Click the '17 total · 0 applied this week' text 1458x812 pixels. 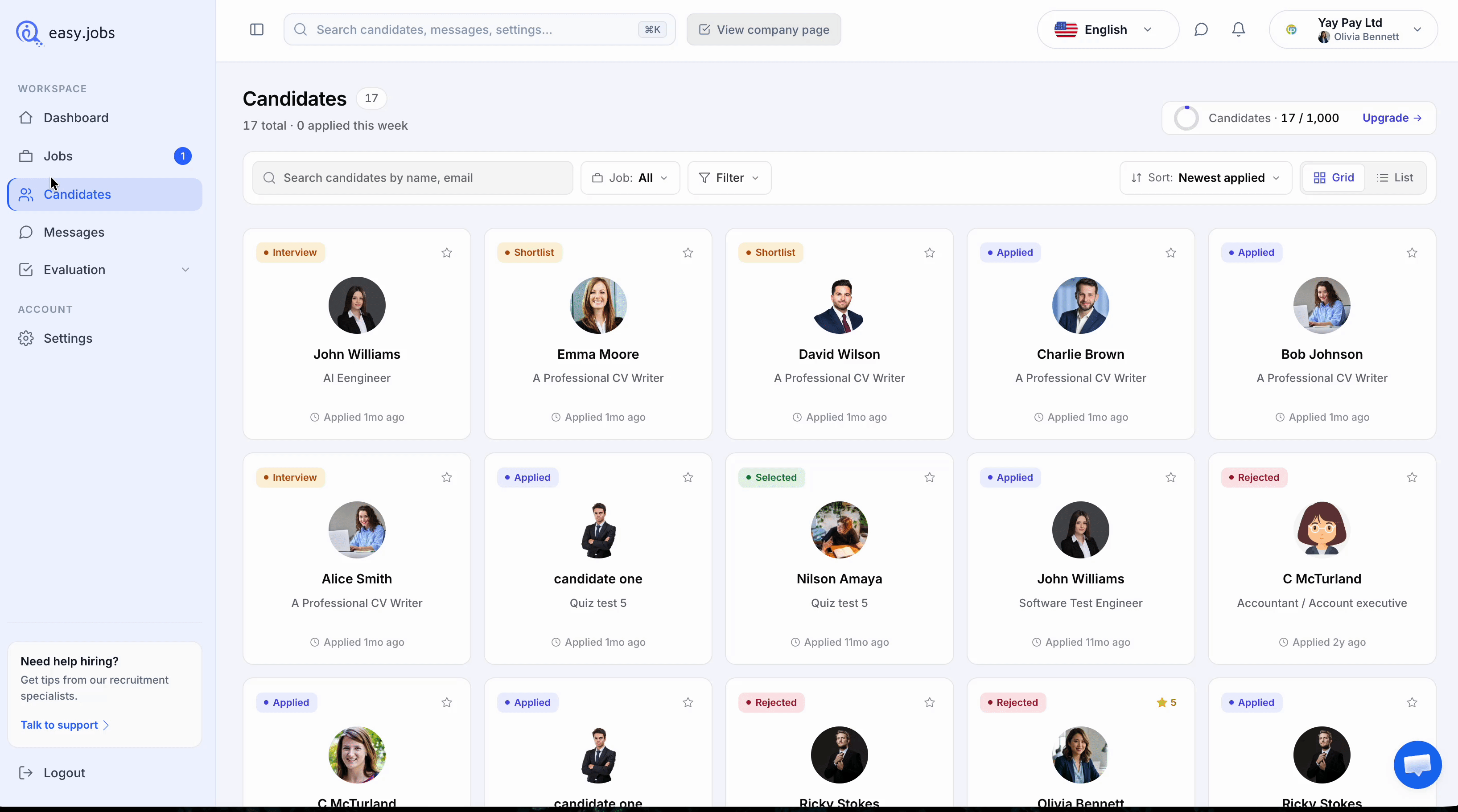coord(325,126)
